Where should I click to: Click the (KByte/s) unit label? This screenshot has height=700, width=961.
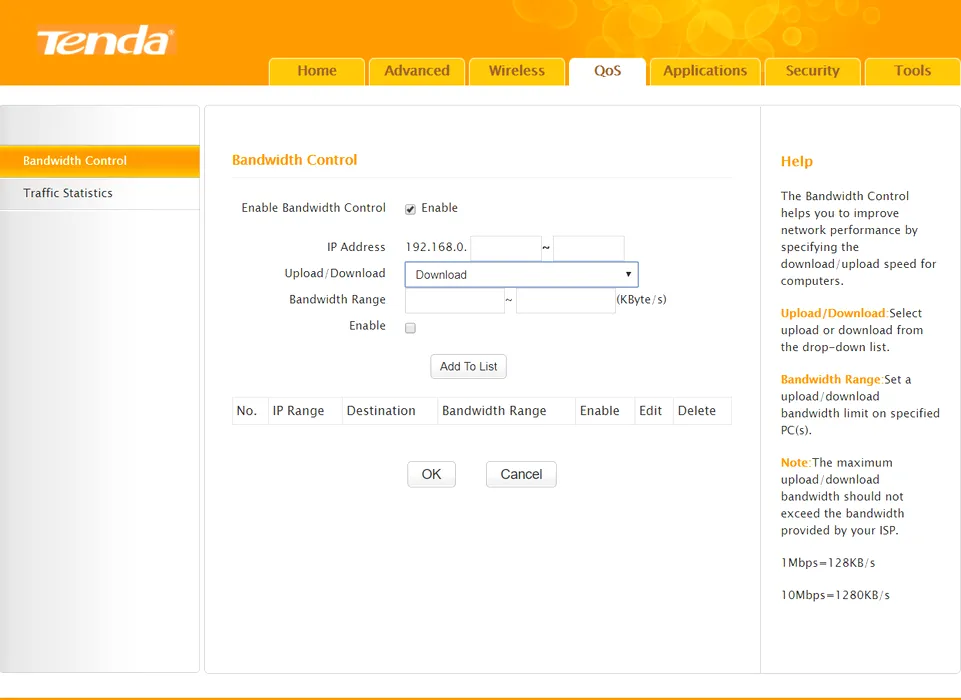(641, 300)
